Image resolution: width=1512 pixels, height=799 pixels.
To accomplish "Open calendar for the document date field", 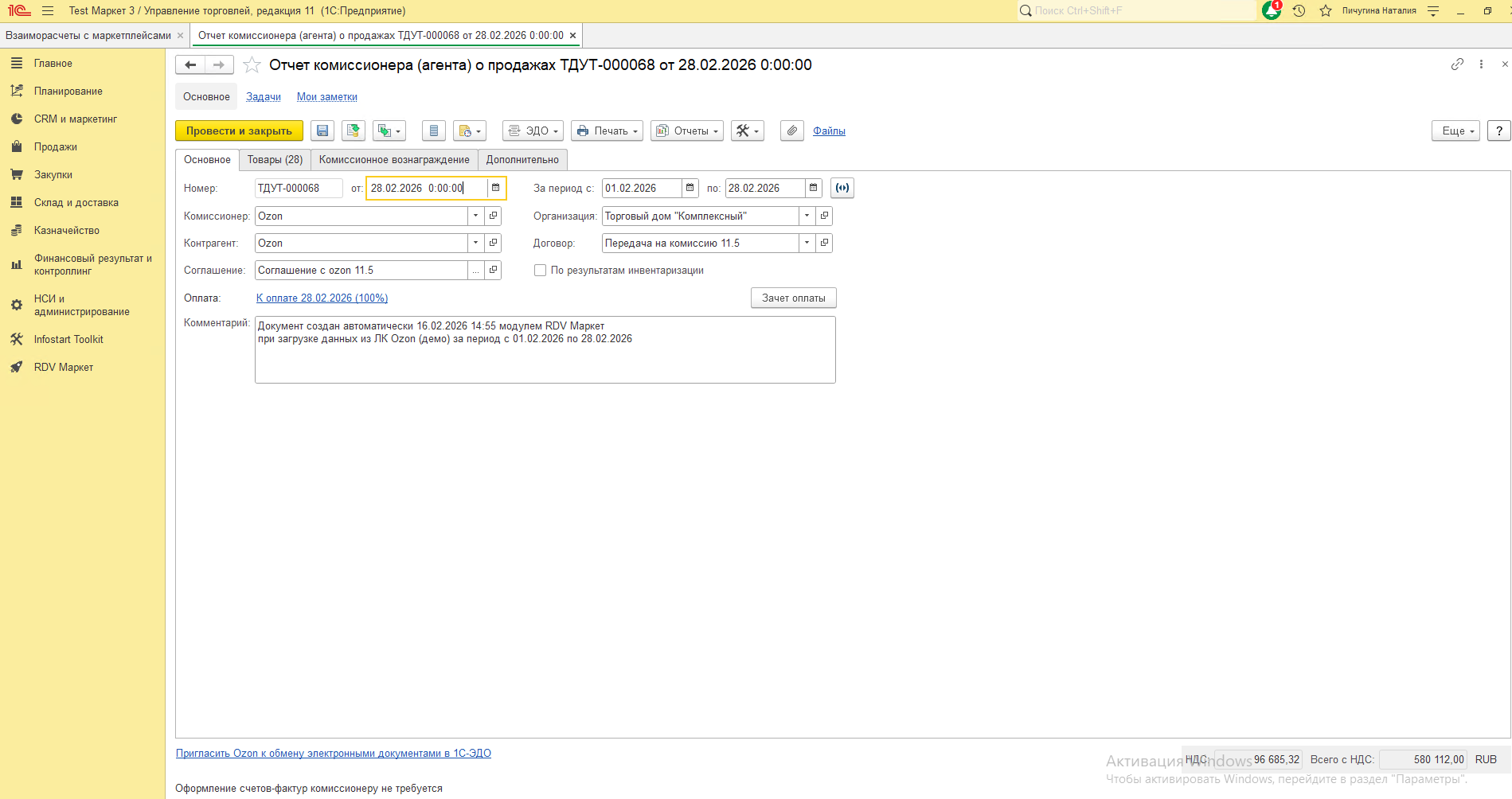I will click(x=495, y=189).
